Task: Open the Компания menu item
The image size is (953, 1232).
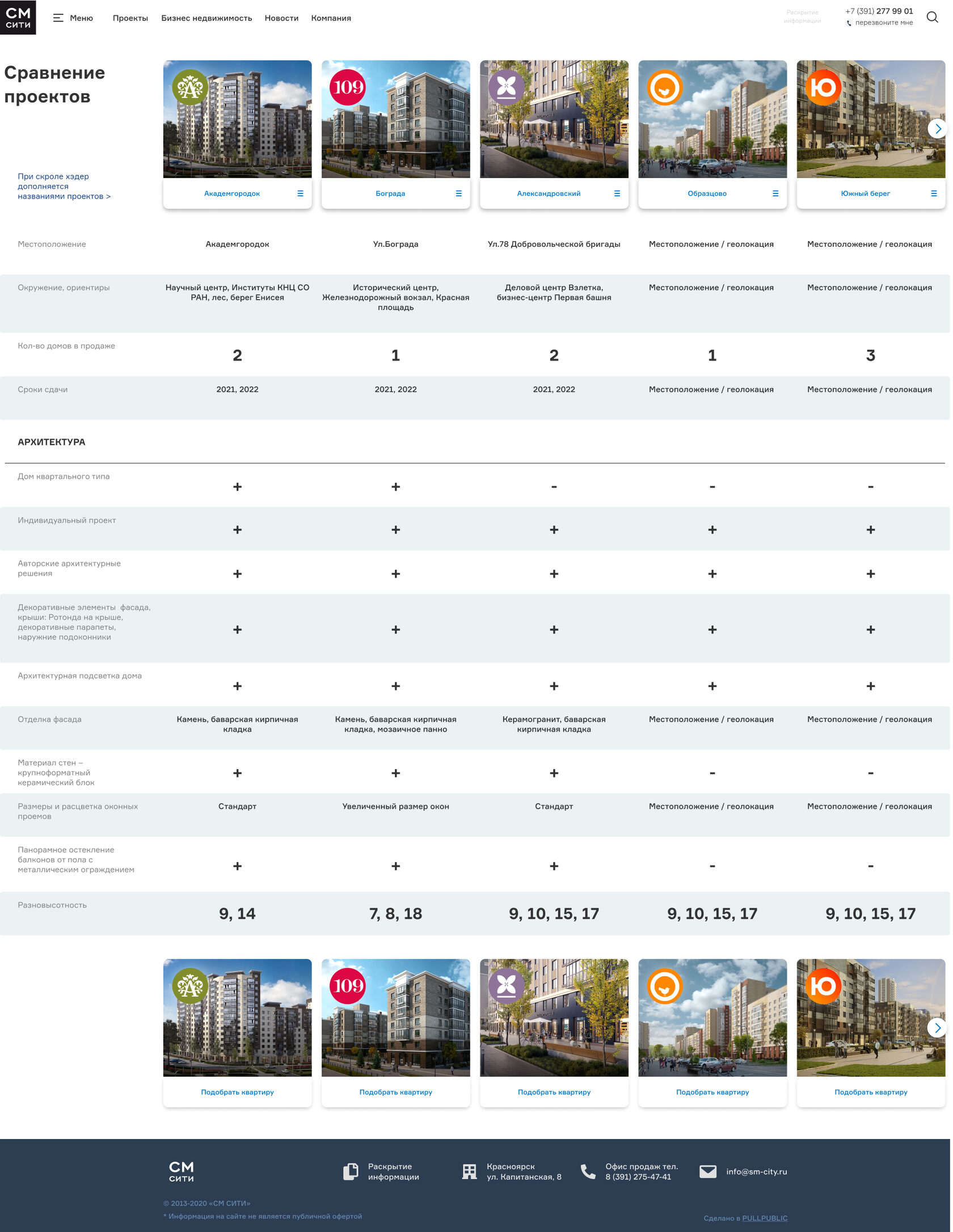Action: coord(331,18)
